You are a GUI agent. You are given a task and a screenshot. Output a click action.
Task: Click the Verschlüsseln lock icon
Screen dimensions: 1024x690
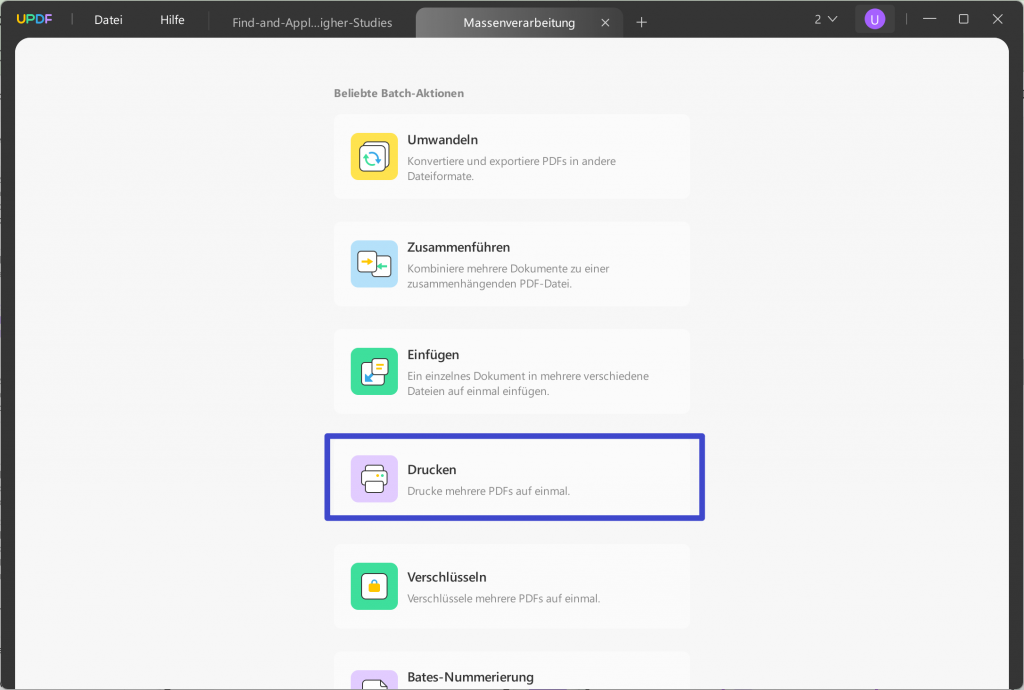click(x=374, y=586)
